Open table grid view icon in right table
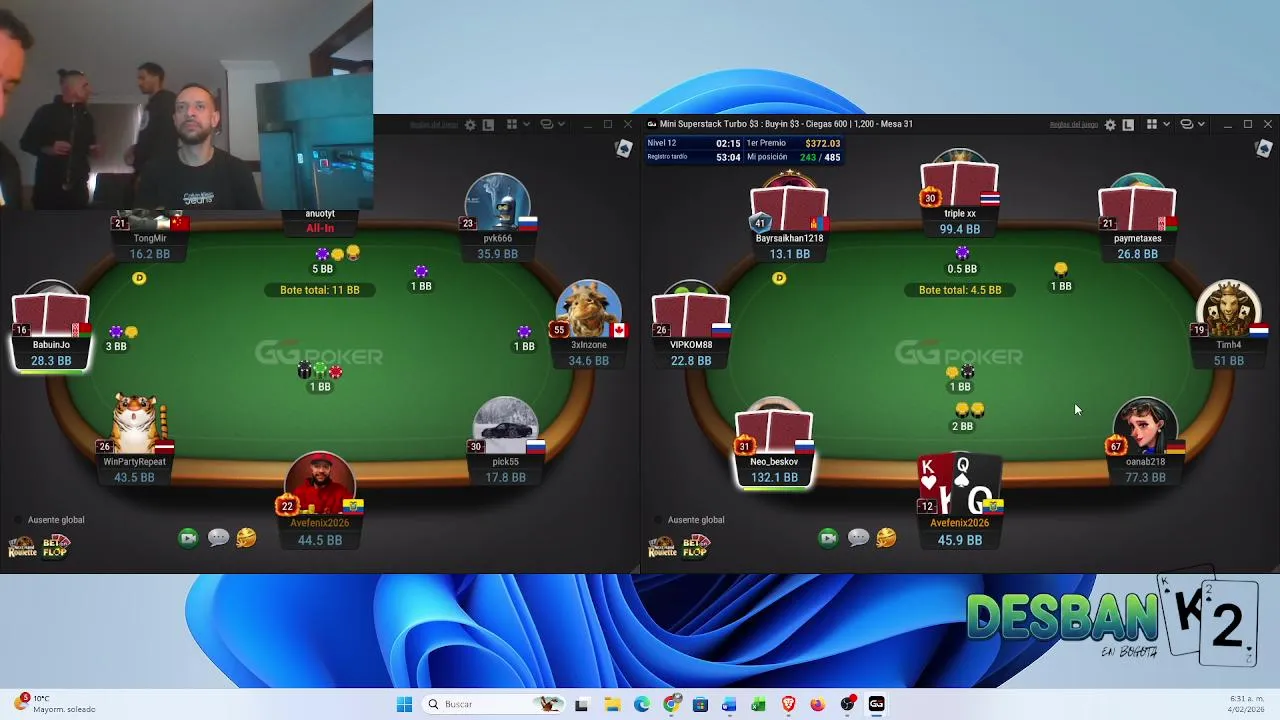The width and height of the screenshot is (1280, 720). 1151,125
